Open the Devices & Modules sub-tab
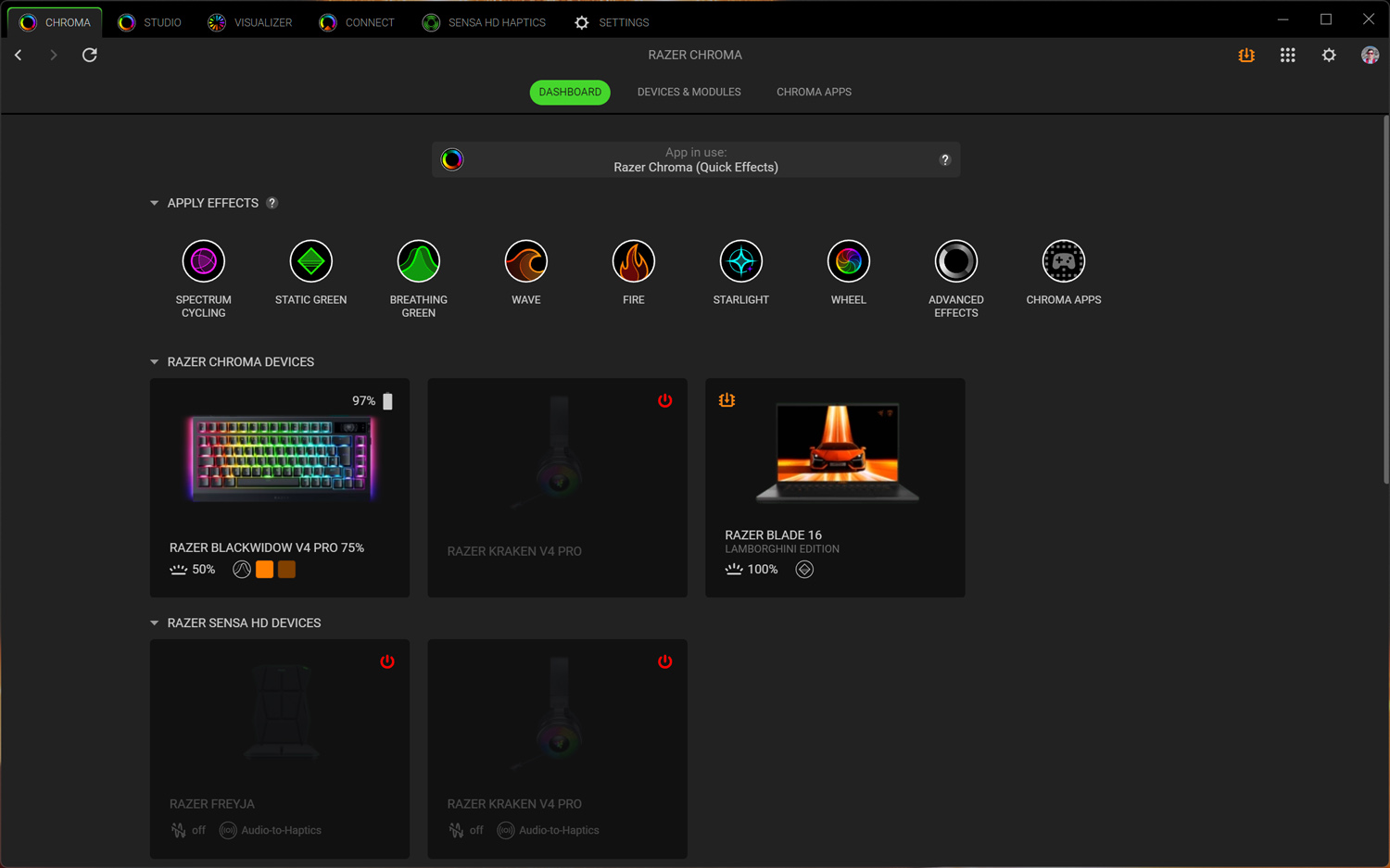The height and width of the screenshot is (868, 1390). point(689,92)
